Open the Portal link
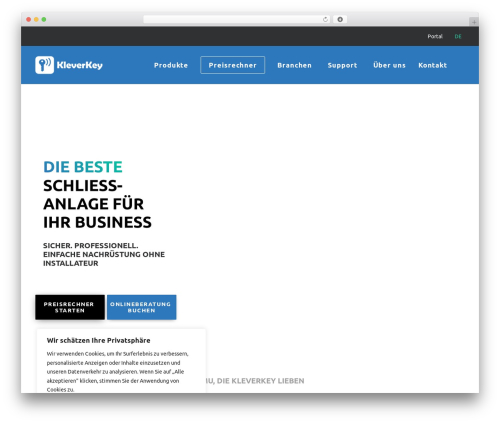The height and width of the screenshot is (423, 500). pyautogui.click(x=435, y=36)
